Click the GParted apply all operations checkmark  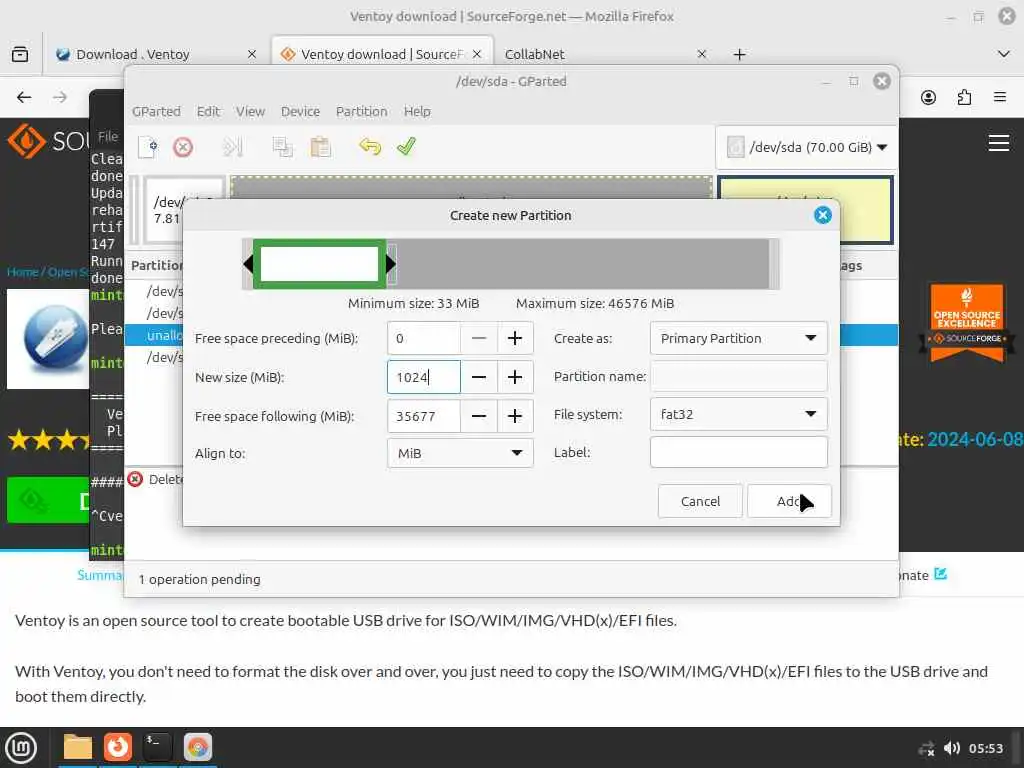(x=406, y=147)
